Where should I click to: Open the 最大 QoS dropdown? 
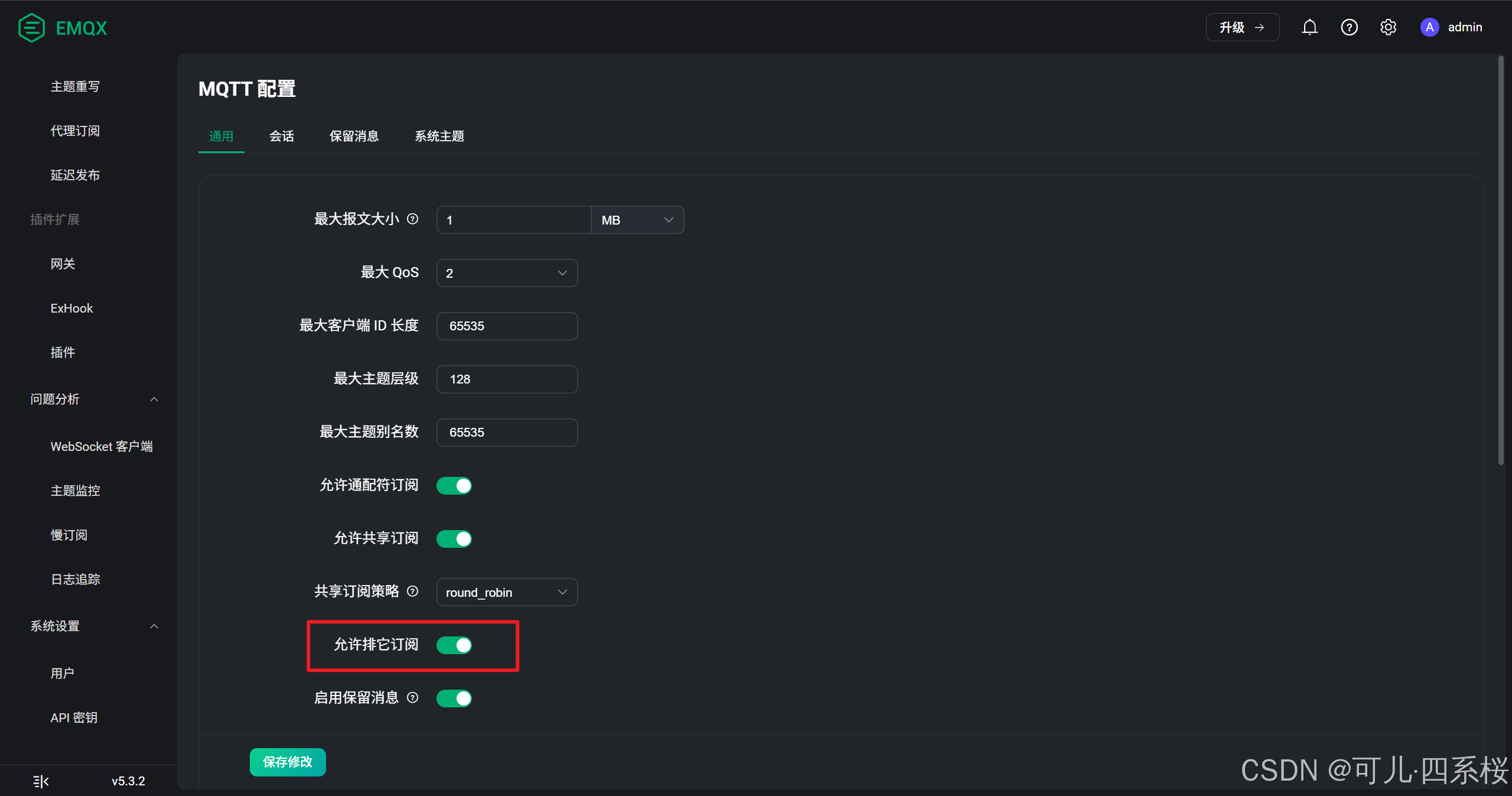507,273
